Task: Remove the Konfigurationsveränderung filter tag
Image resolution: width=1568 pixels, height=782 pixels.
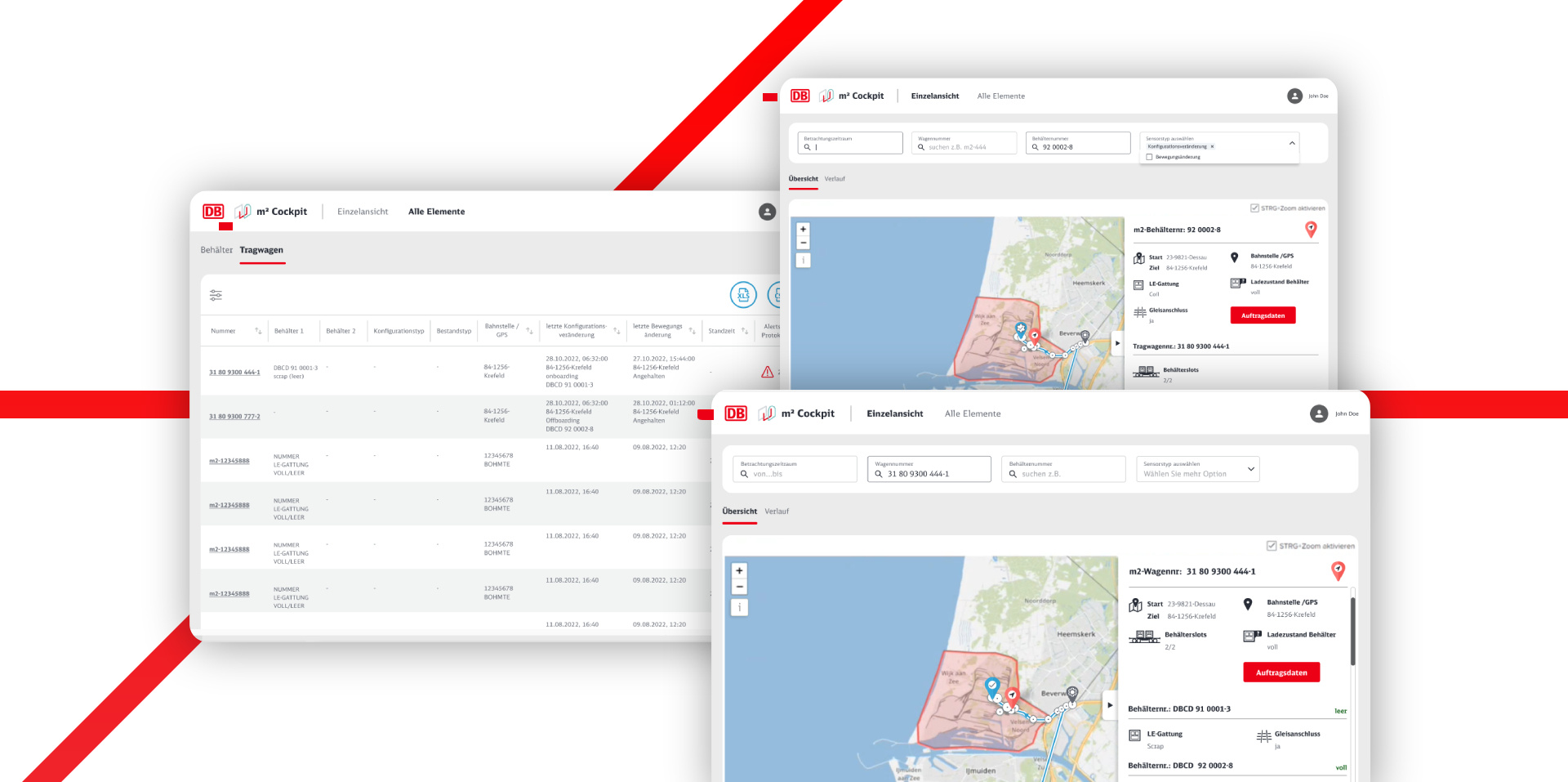Action: (1212, 146)
